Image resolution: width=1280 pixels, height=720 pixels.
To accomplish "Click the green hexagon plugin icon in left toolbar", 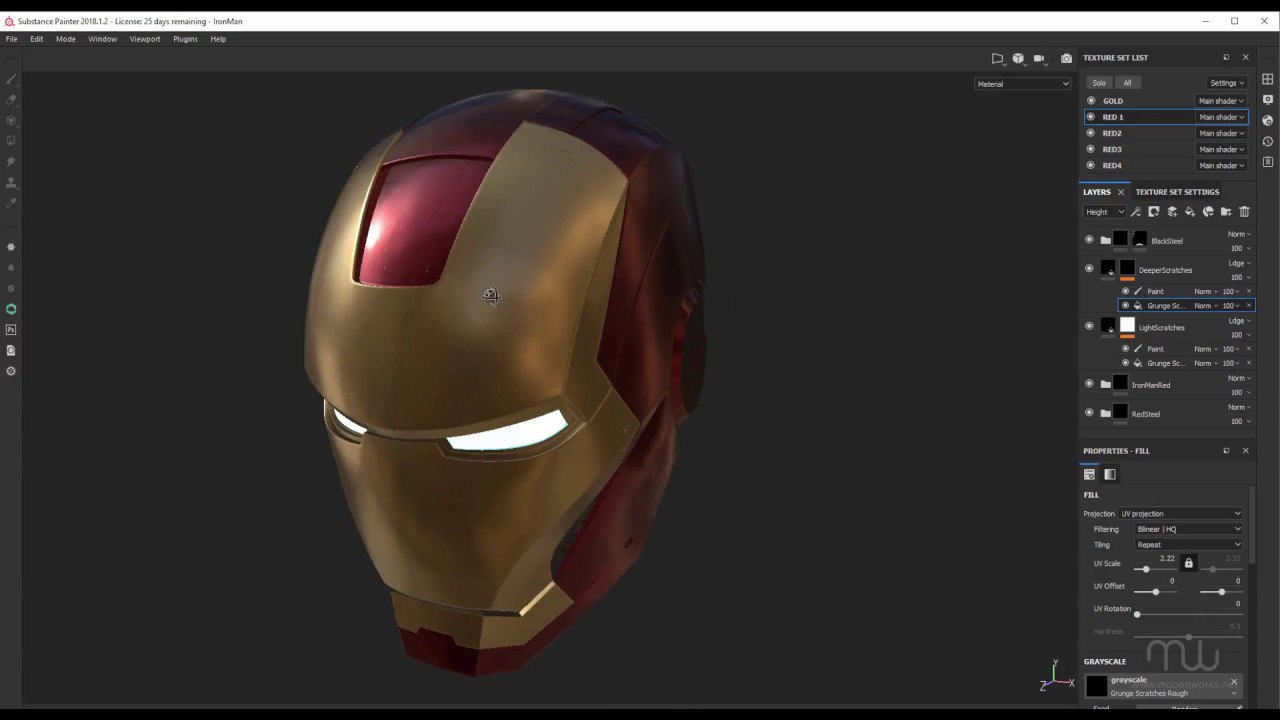I will (11, 309).
